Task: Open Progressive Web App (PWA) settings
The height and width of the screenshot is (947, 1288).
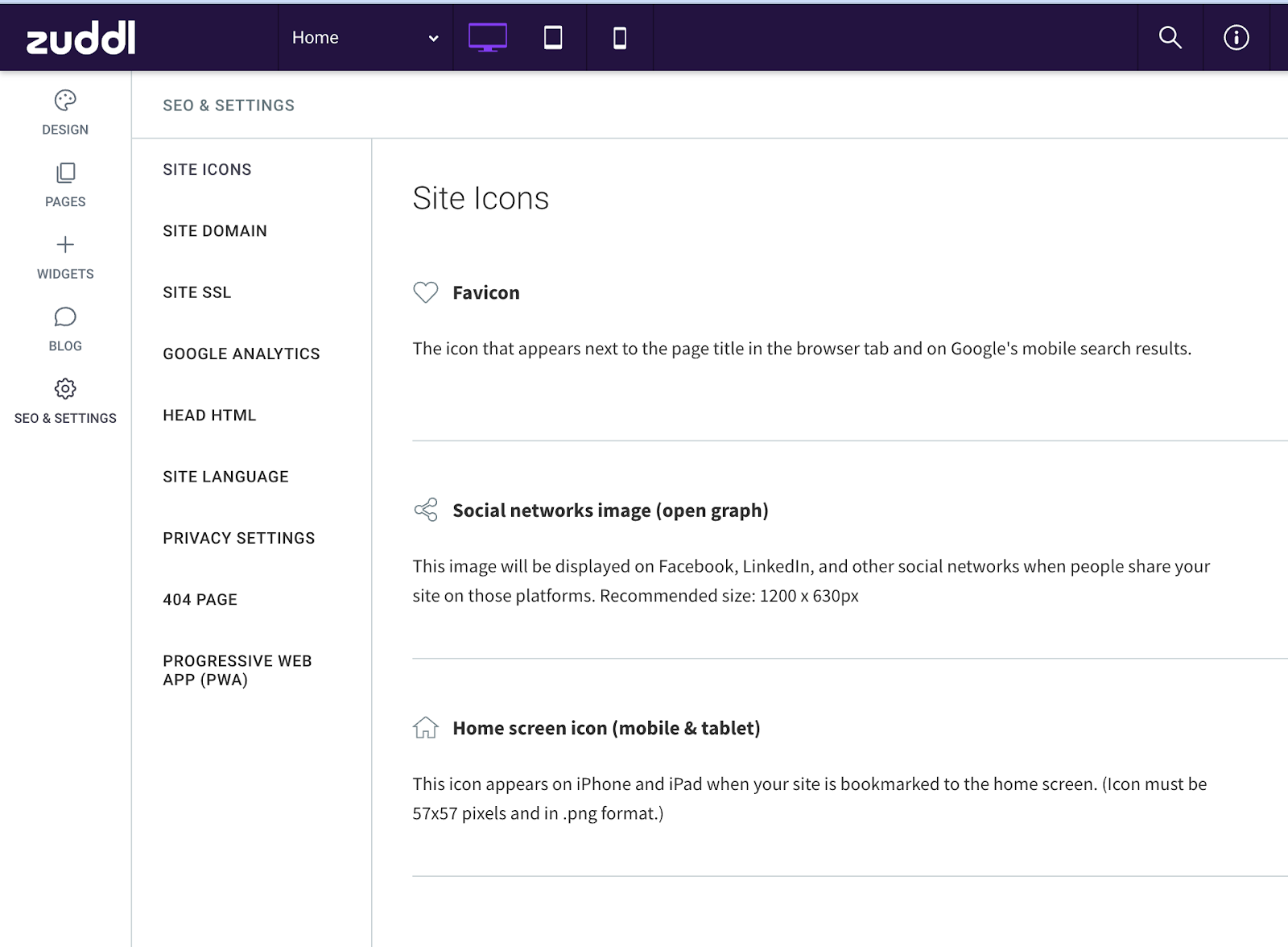Action: click(x=237, y=670)
